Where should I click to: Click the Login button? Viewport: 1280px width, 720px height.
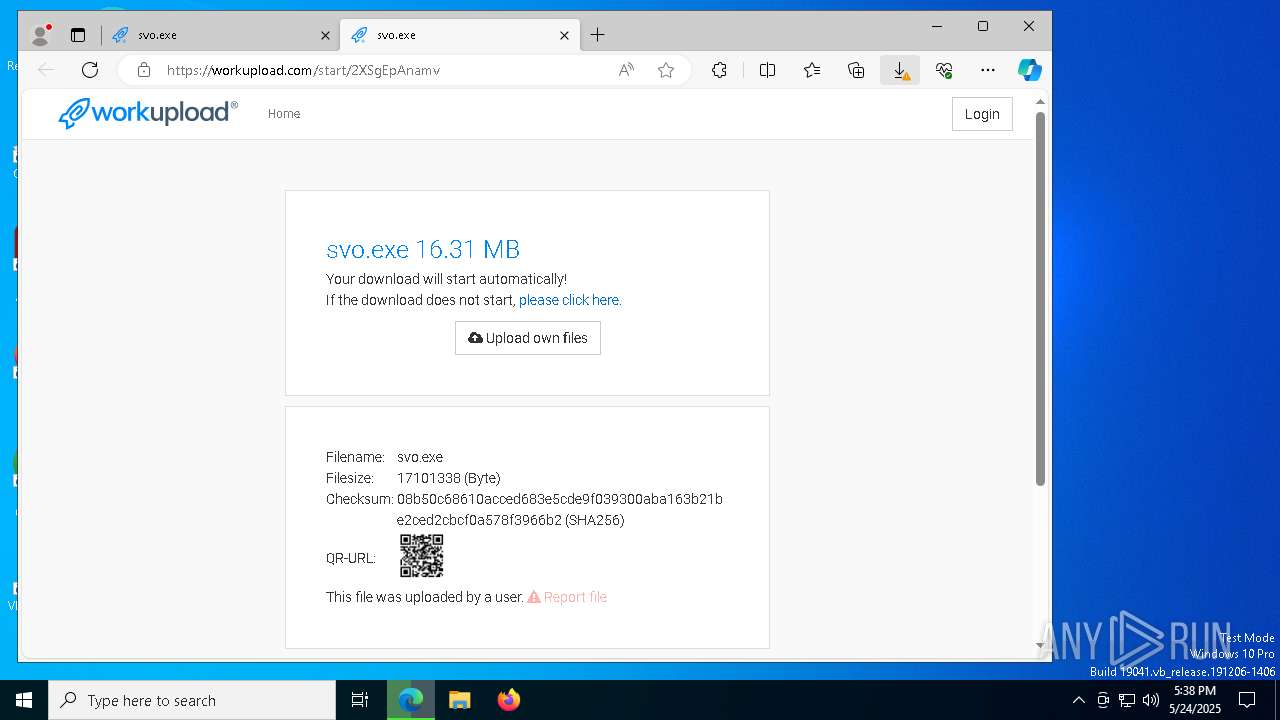pyautogui.click(x=982, y=114)
